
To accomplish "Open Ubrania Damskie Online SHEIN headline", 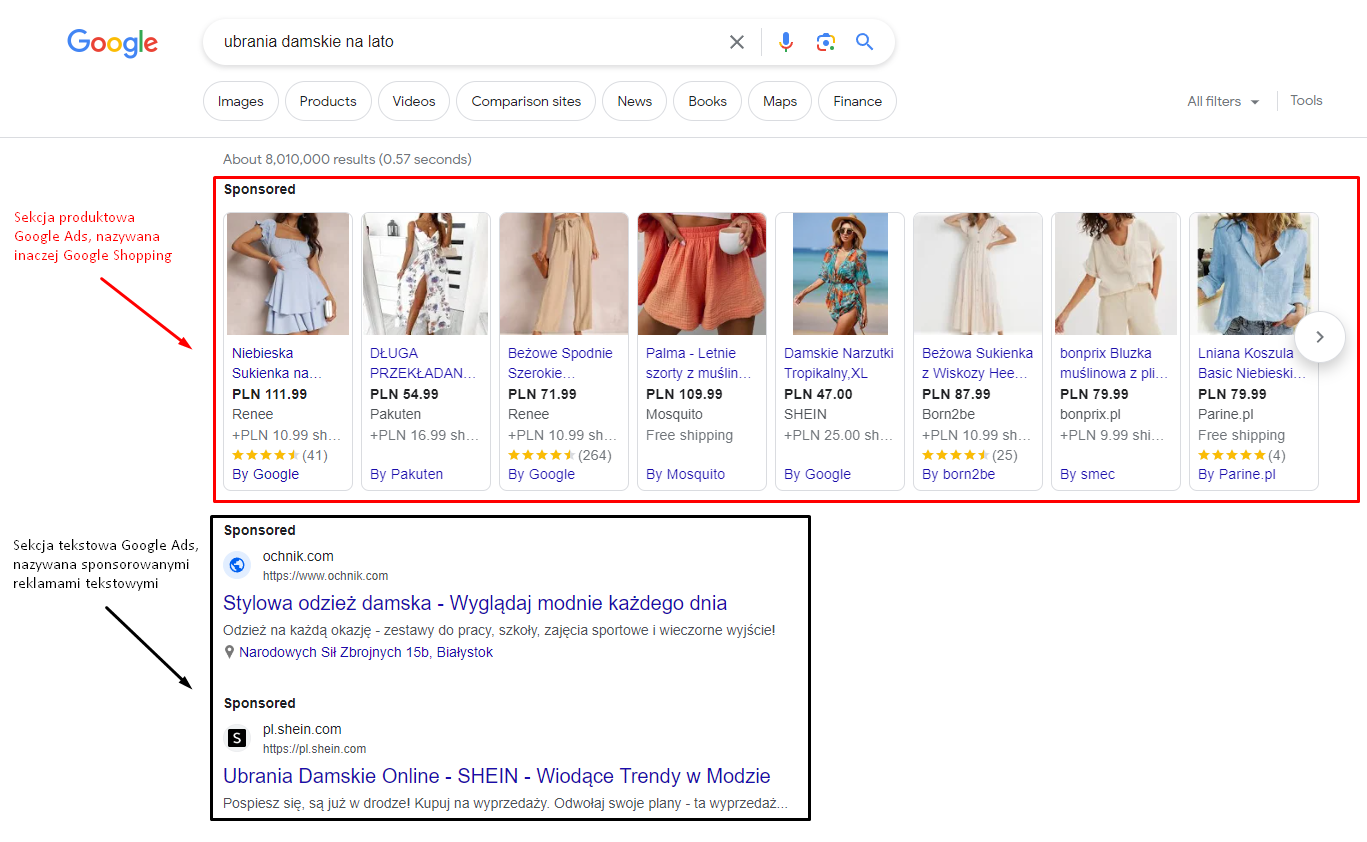I will point(497,776).
